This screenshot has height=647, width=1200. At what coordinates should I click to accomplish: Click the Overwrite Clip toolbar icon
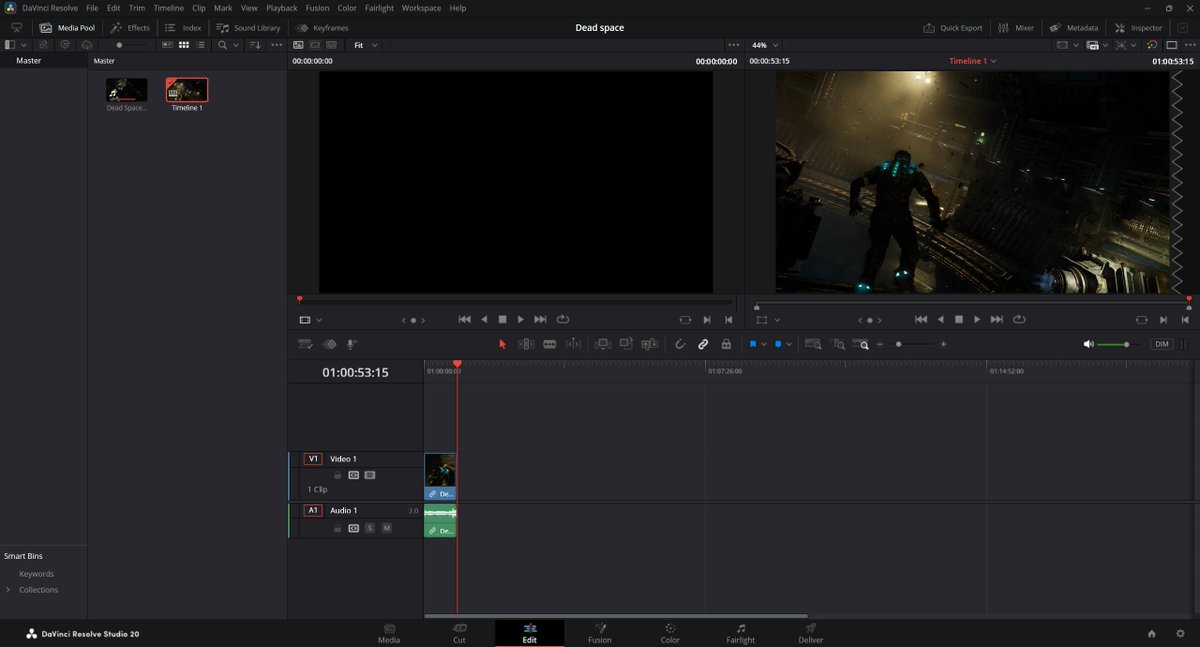[626, 344]
